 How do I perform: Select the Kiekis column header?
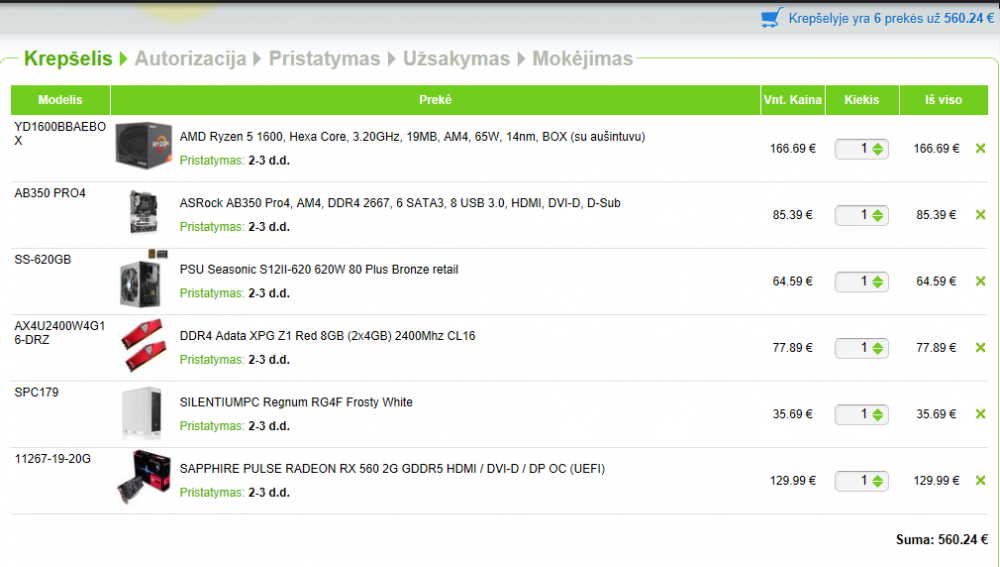click(x=862, y=99)
